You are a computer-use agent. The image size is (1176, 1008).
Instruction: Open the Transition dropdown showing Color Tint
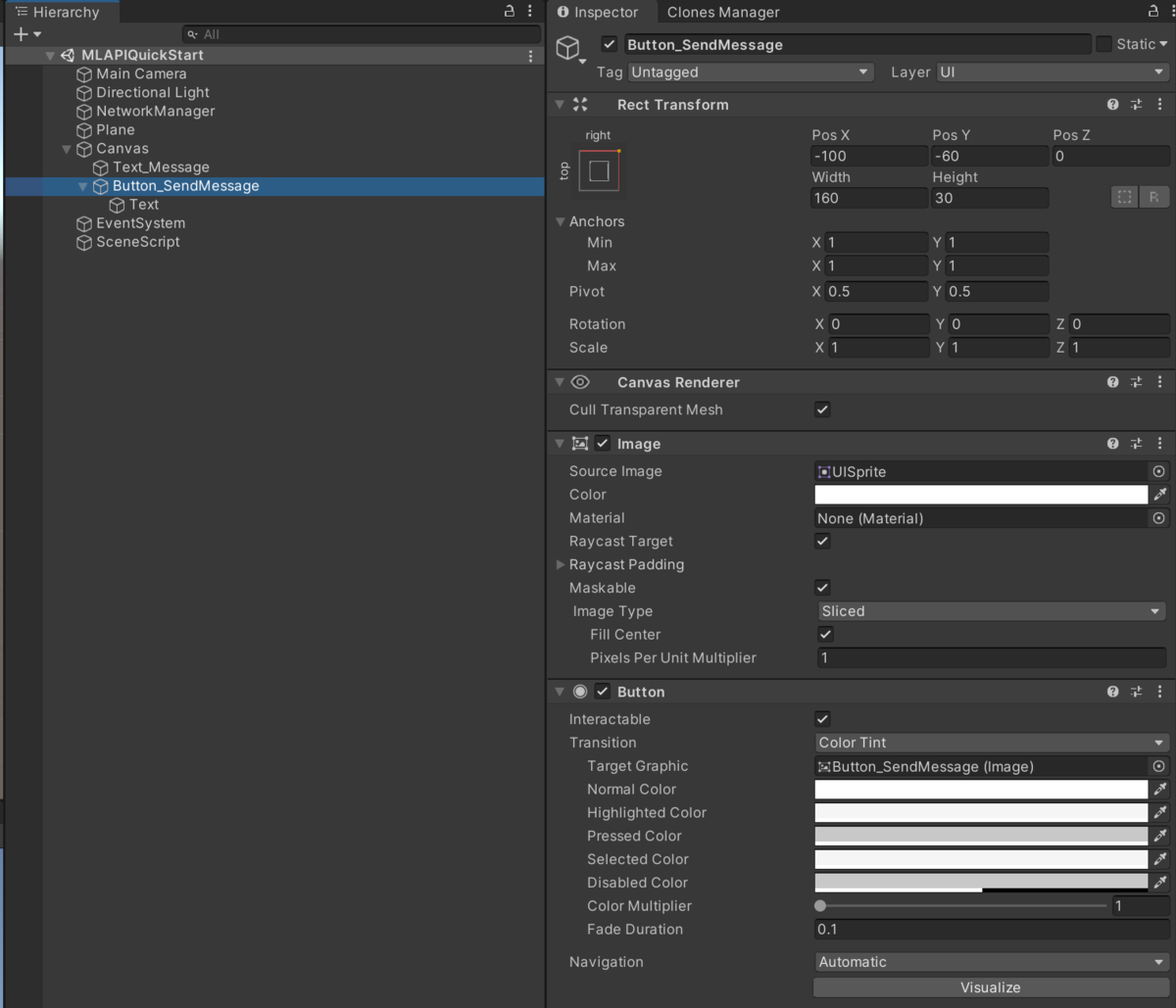click(991, 743)
